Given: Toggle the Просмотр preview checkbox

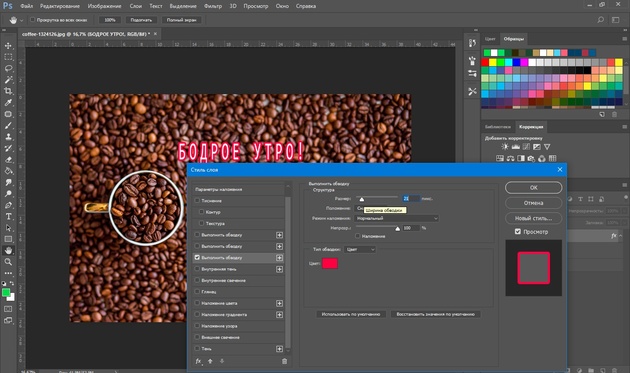Looking at the screenshot, I should point(518,232).
